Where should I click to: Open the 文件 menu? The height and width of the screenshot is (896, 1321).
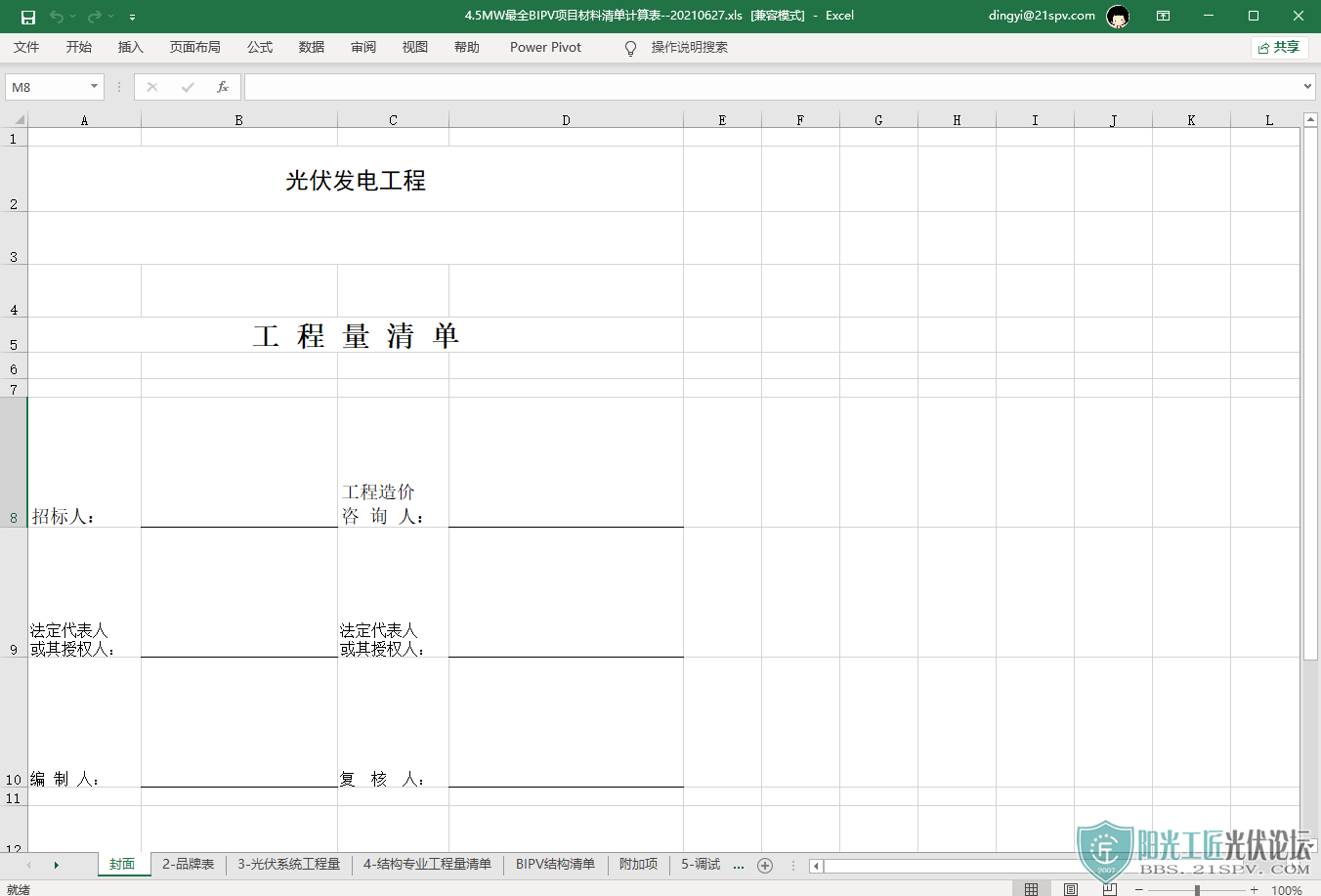point(26,47)
